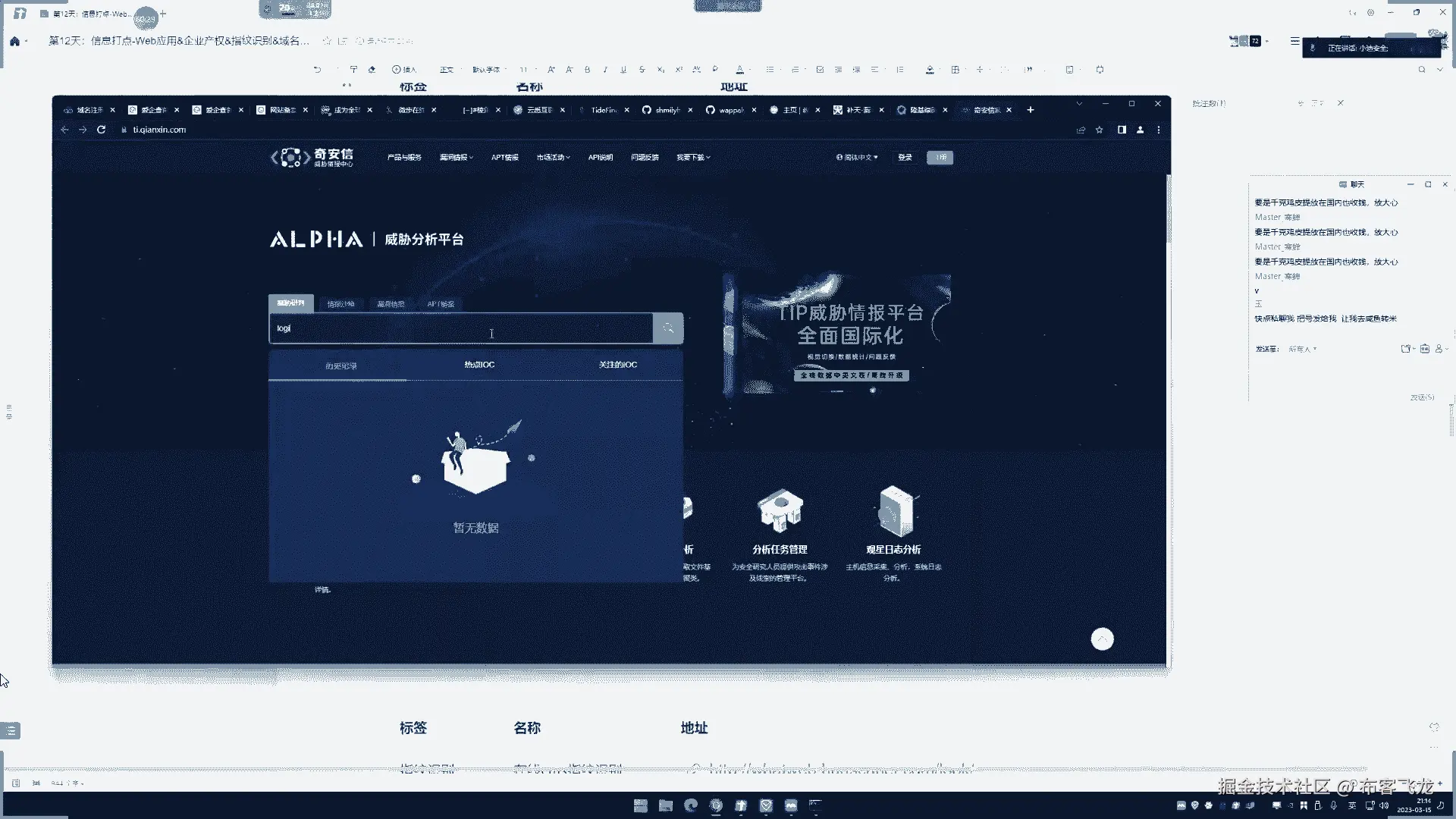Toggle strikethrough formatting in the editor toolbar
The image size is (1456, 819).
[x=642, y=70]
